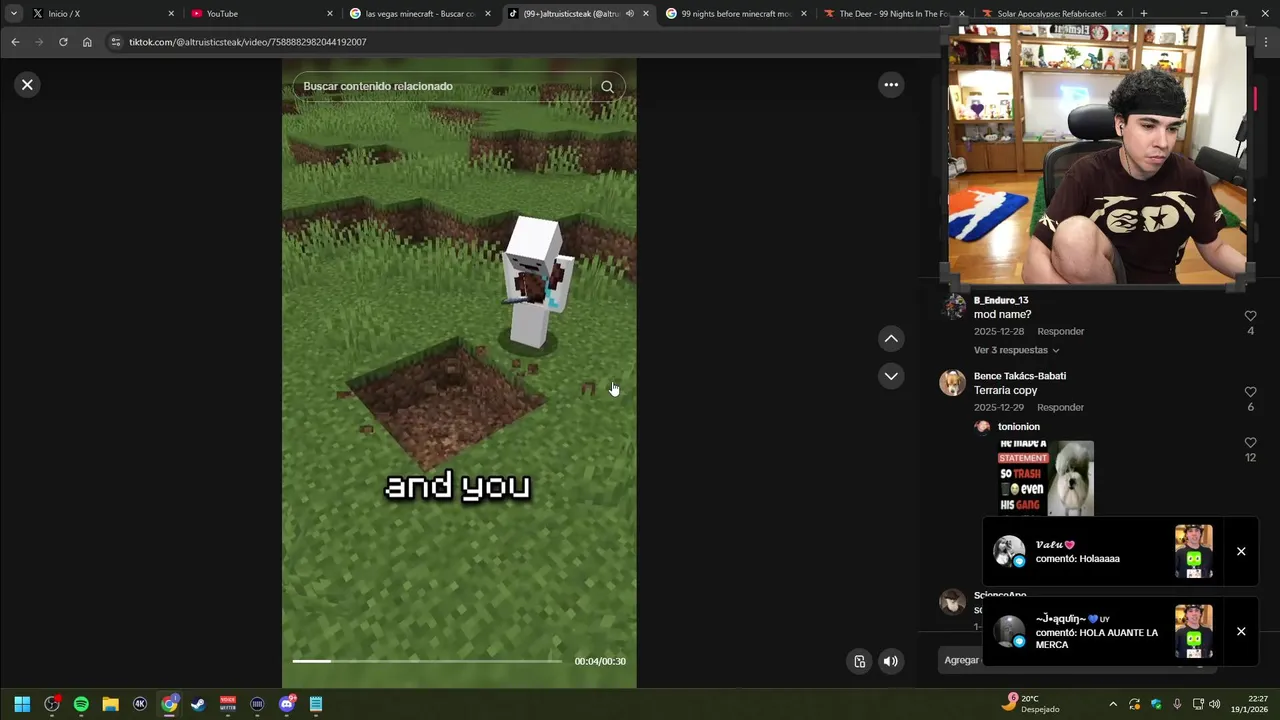Open system volume icon in tray

click(1215, 704)
